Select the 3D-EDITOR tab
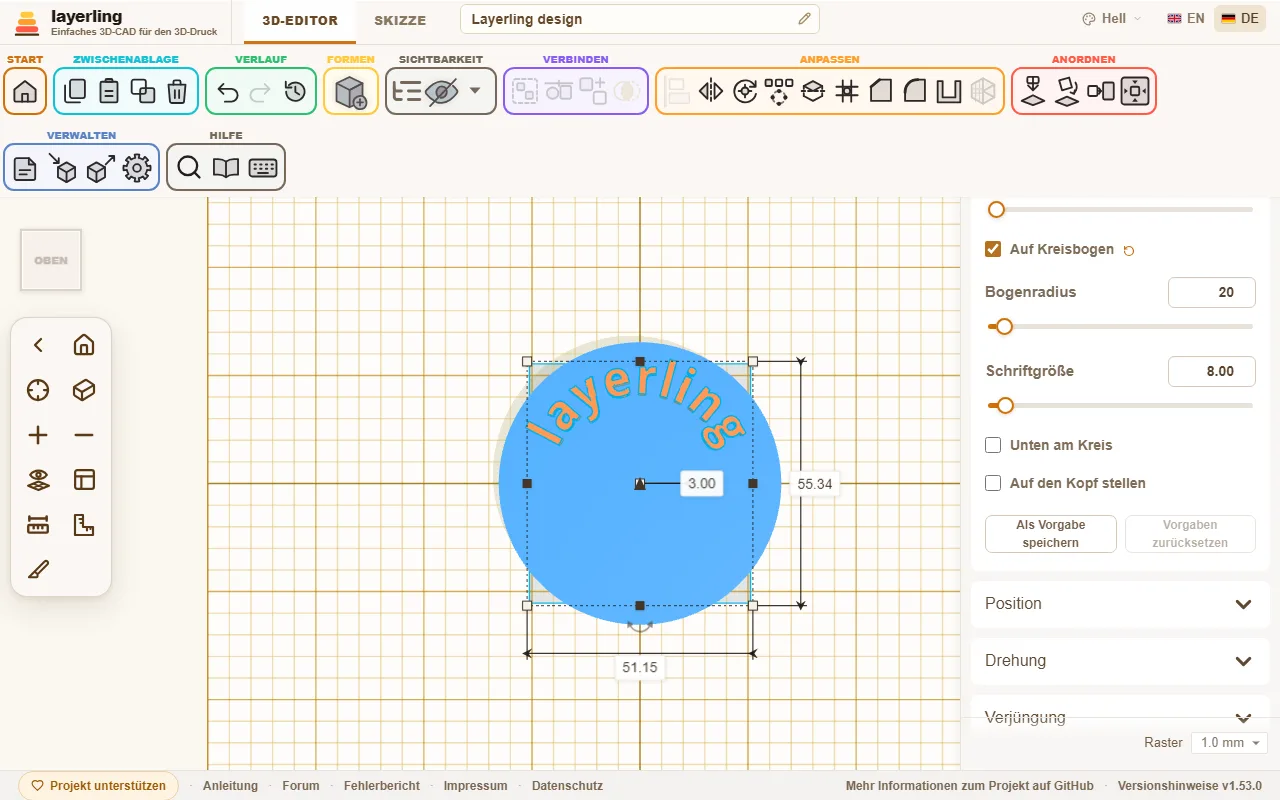1280x800 pixels. (300, 20)
